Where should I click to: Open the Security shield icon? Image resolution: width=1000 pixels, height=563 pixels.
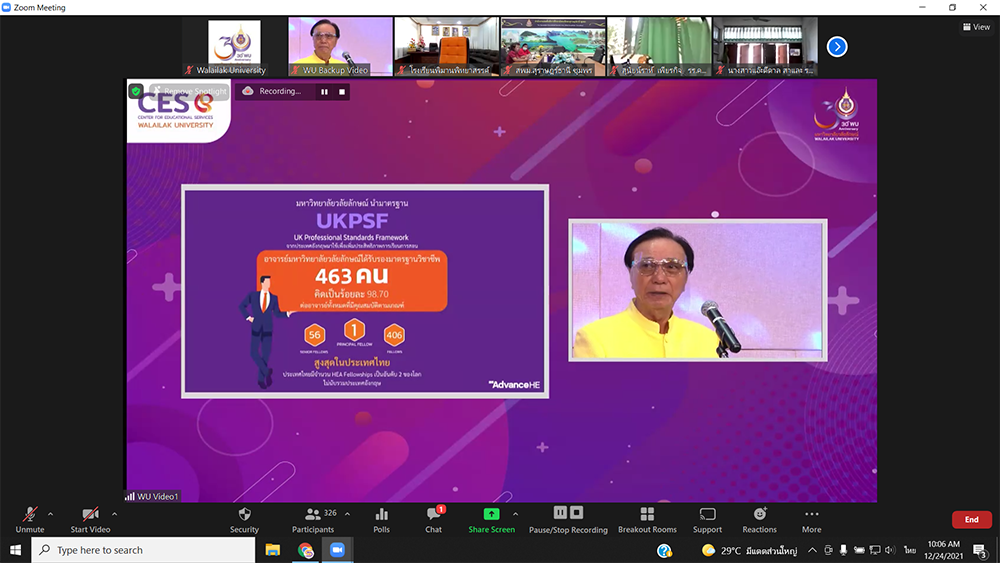(x=244, y=514)
